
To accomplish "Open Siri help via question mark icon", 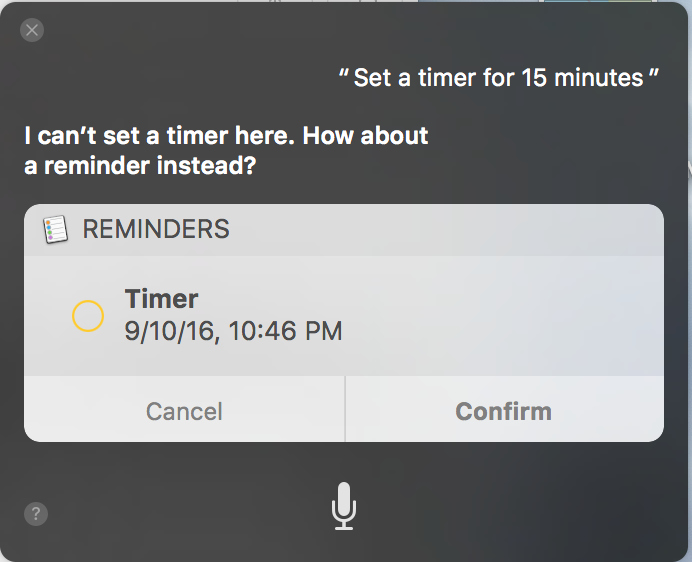I will 36,514.
